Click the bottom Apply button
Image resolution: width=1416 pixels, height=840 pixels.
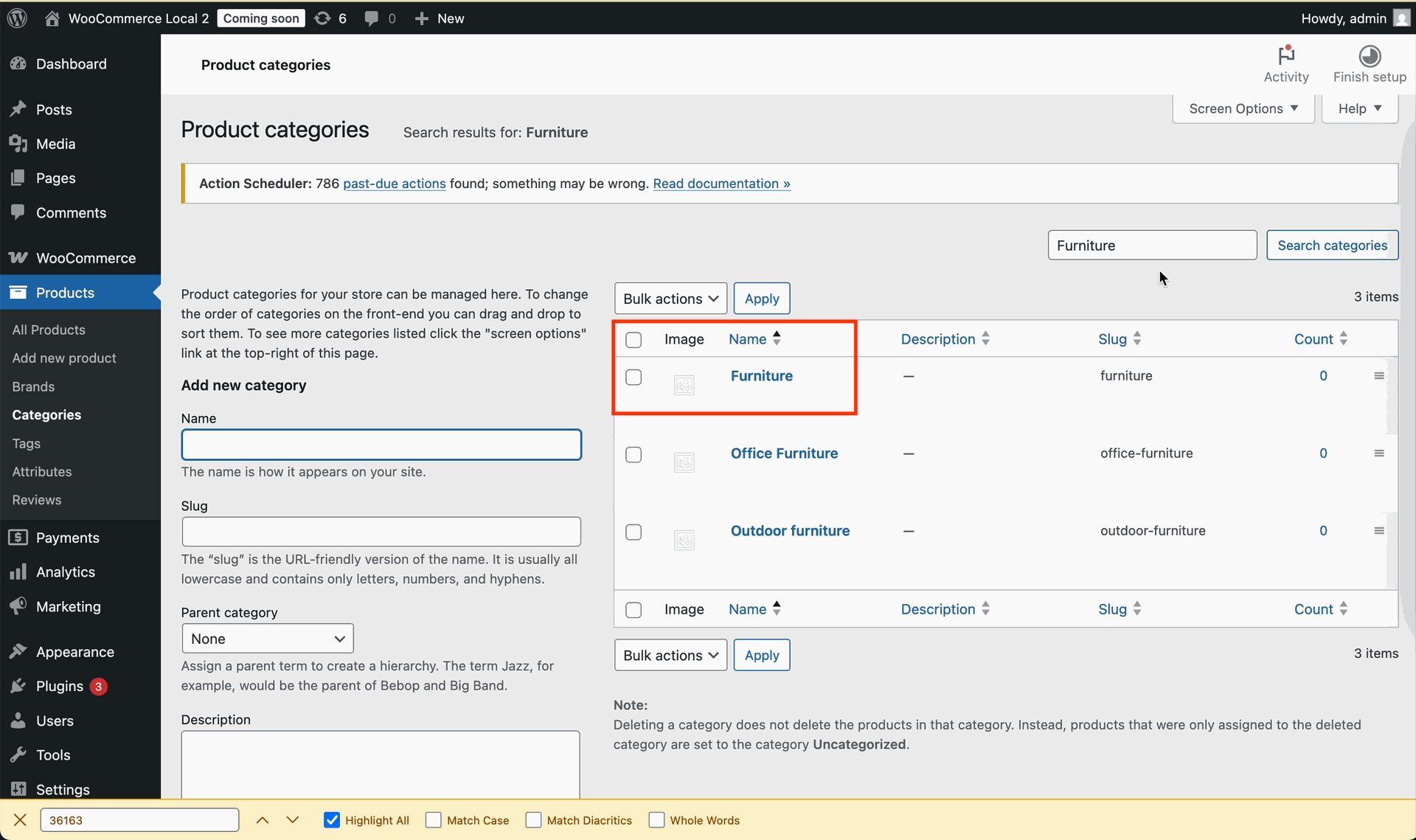pos(762,656)
